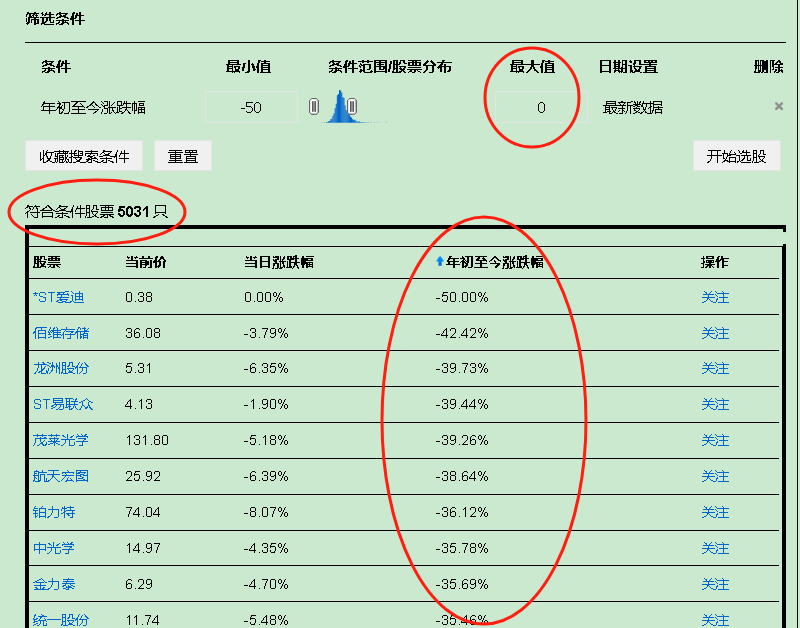Screen dimensions: 800x628
Task: Click the daily change value -6.39%
Action: point(266,476)
